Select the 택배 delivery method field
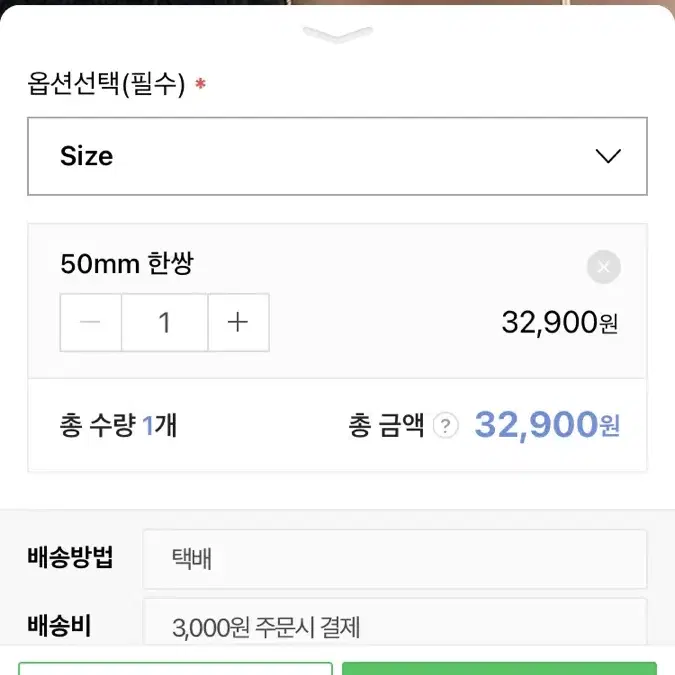This screenshot has height=675, width=675. pos(395,559)
